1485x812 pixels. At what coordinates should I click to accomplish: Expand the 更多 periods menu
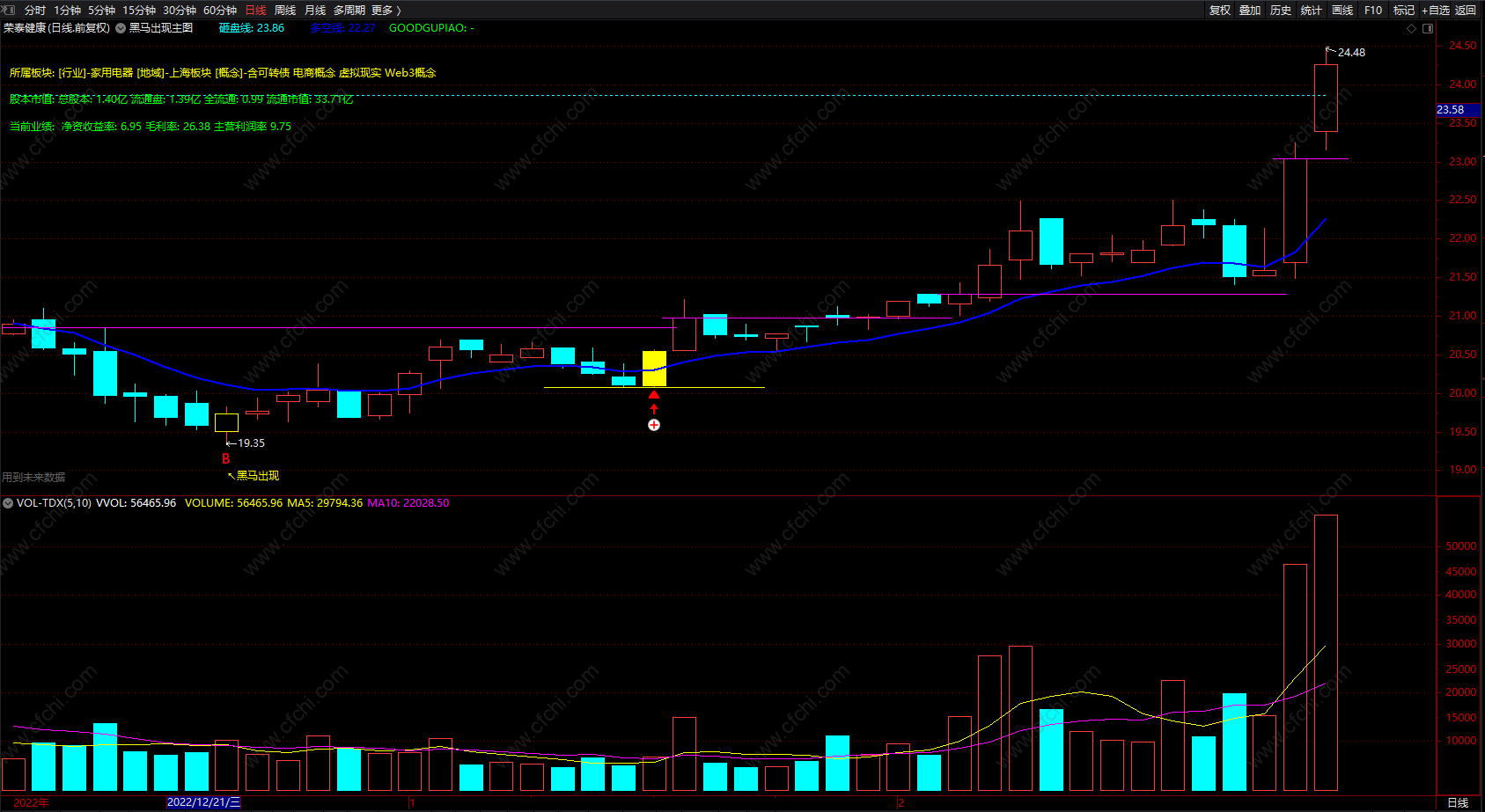[386, 11]
